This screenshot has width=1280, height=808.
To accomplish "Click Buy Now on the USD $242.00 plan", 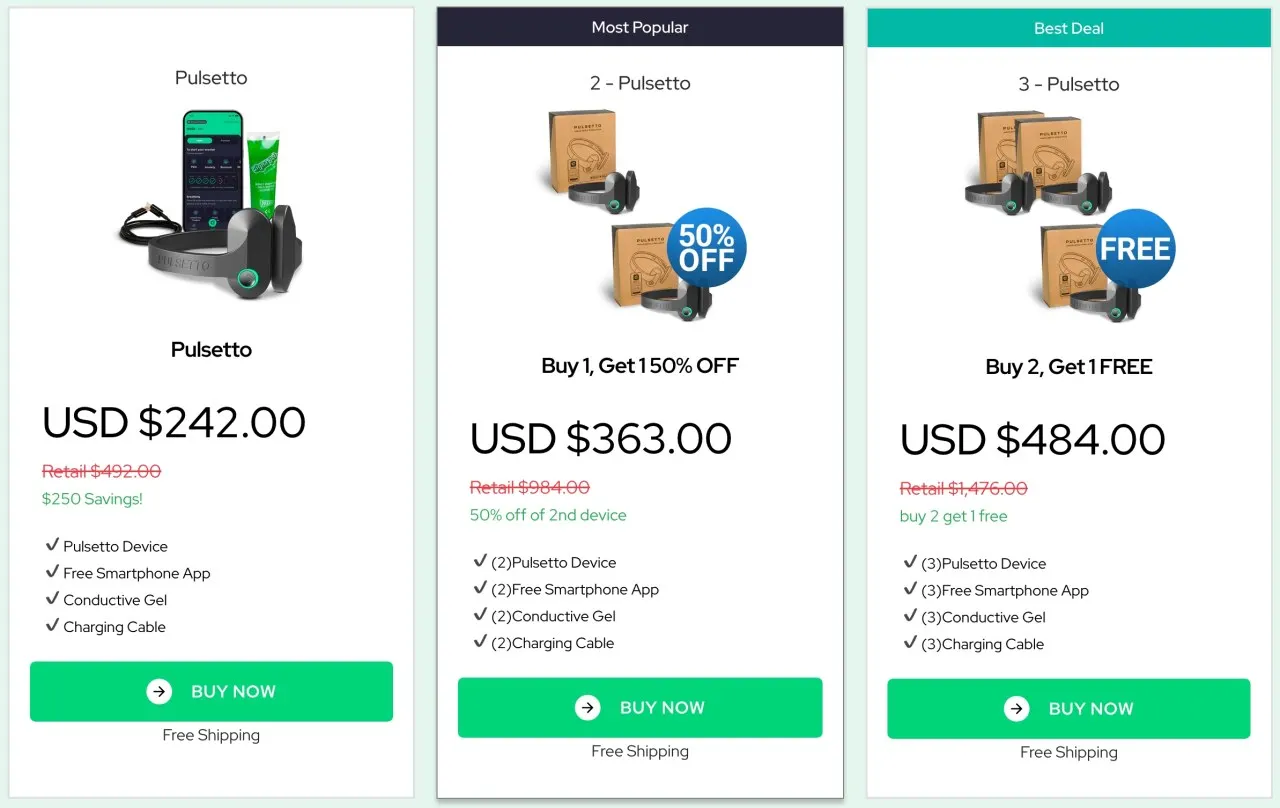I will pyautogui.click(x=211, y=691).
